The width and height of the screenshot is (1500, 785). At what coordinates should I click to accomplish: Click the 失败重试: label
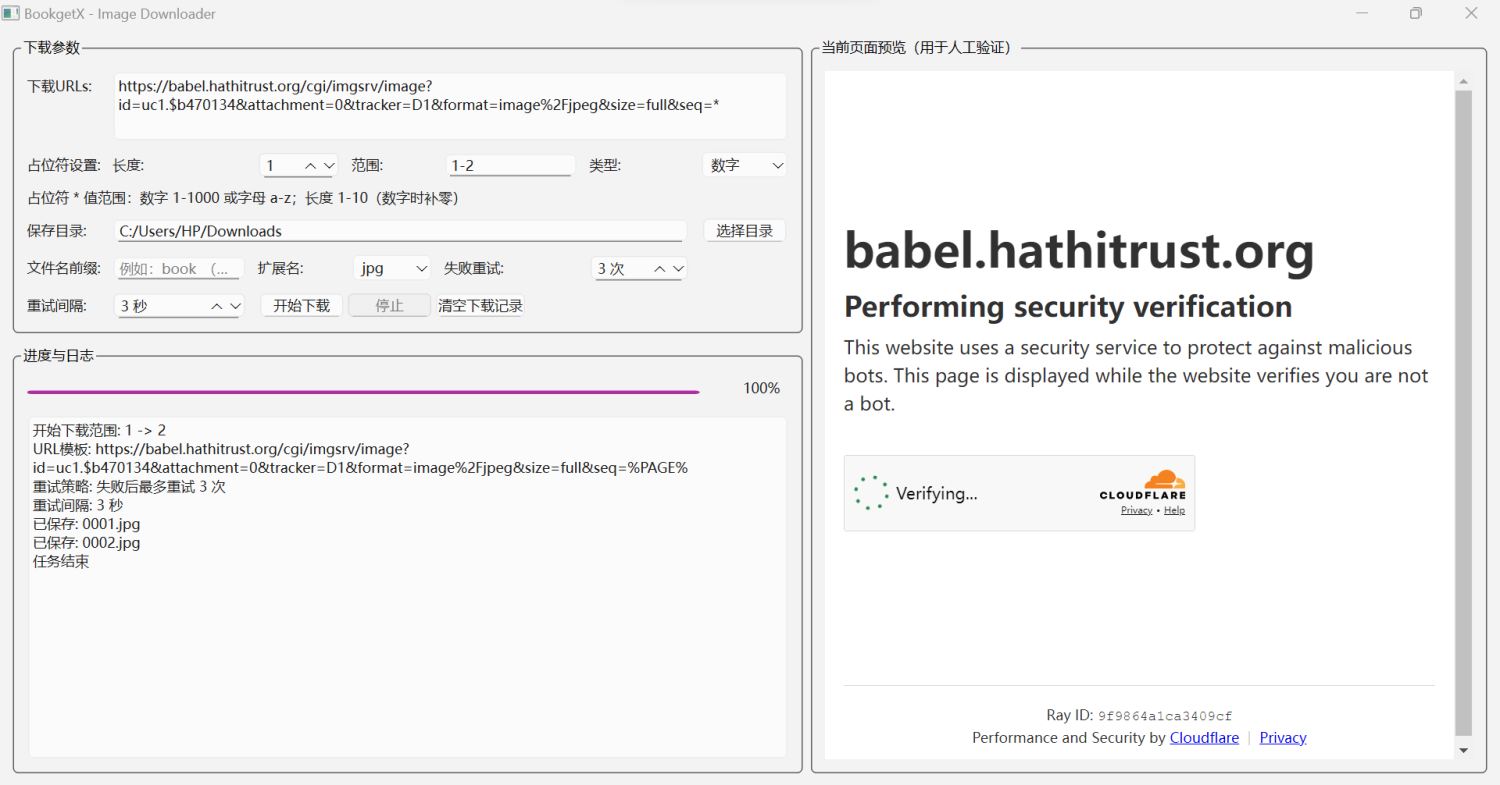pyautogui.click(x=474, y=268)
